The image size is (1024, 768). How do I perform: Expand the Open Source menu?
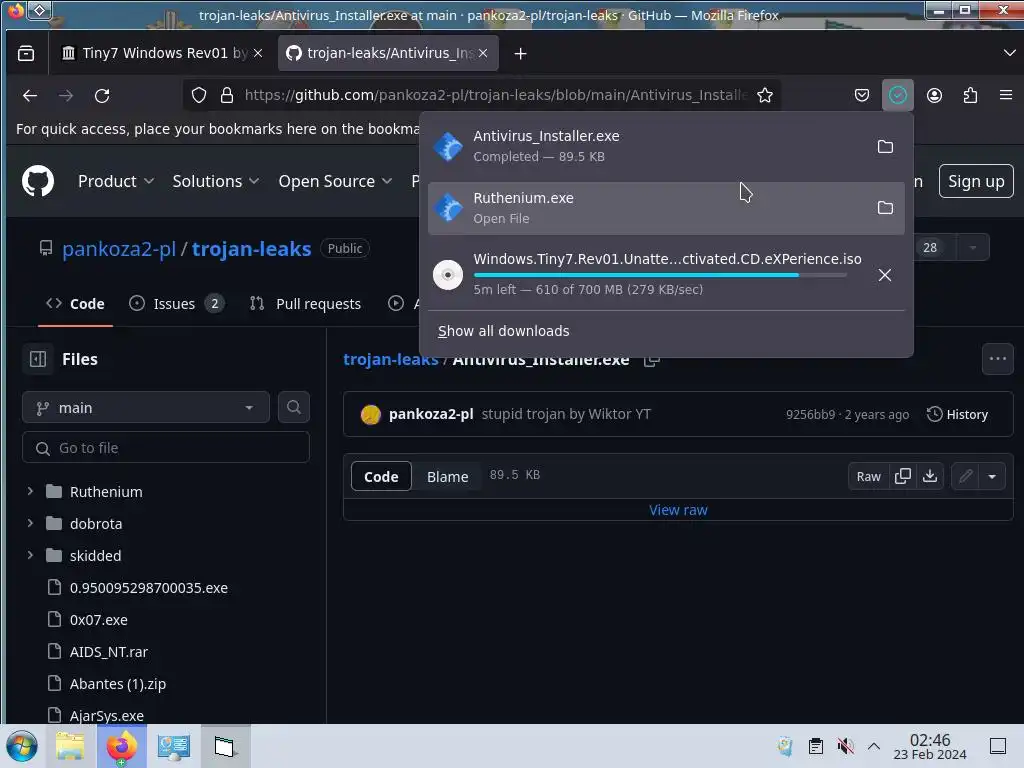[x=335, y=181]
